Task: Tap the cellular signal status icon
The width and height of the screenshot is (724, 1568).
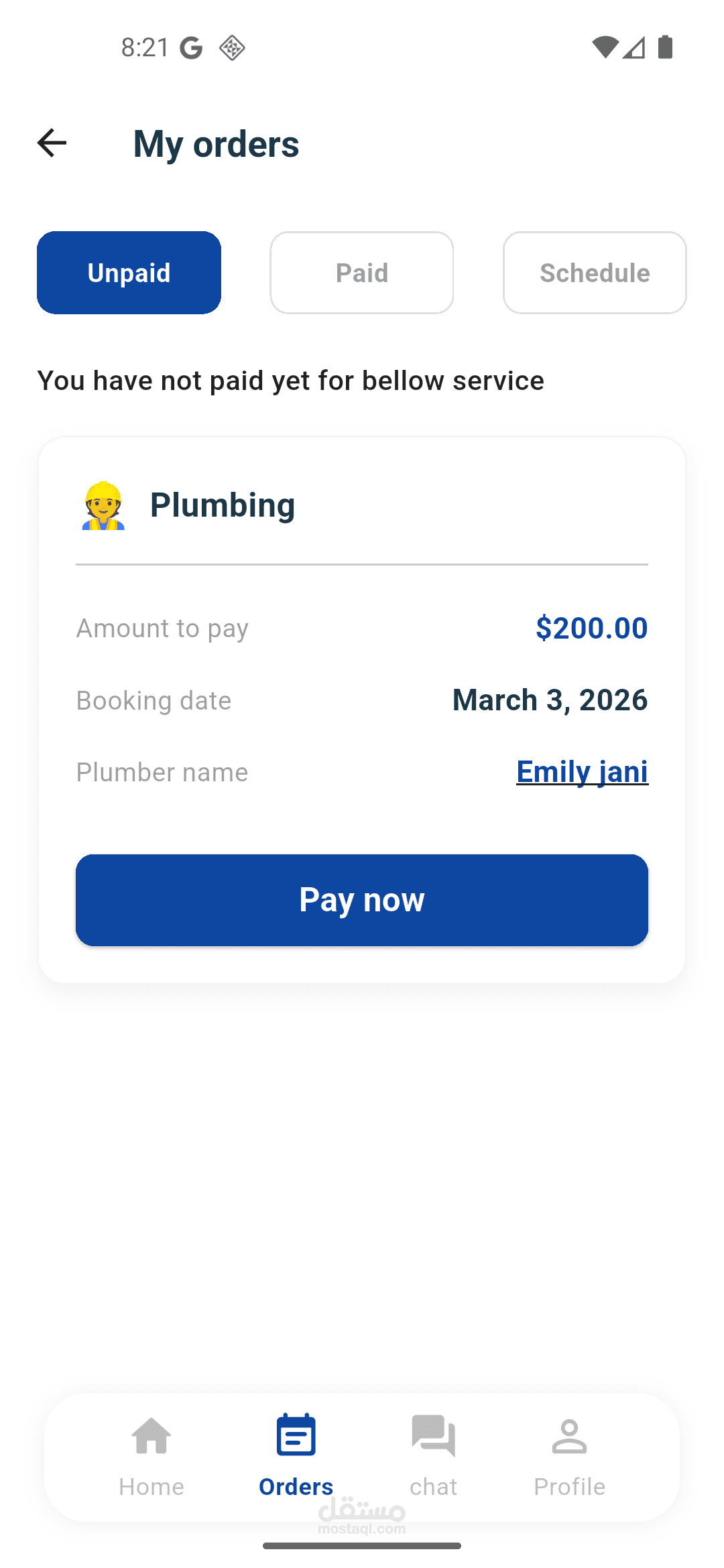Action: (633, 48)
